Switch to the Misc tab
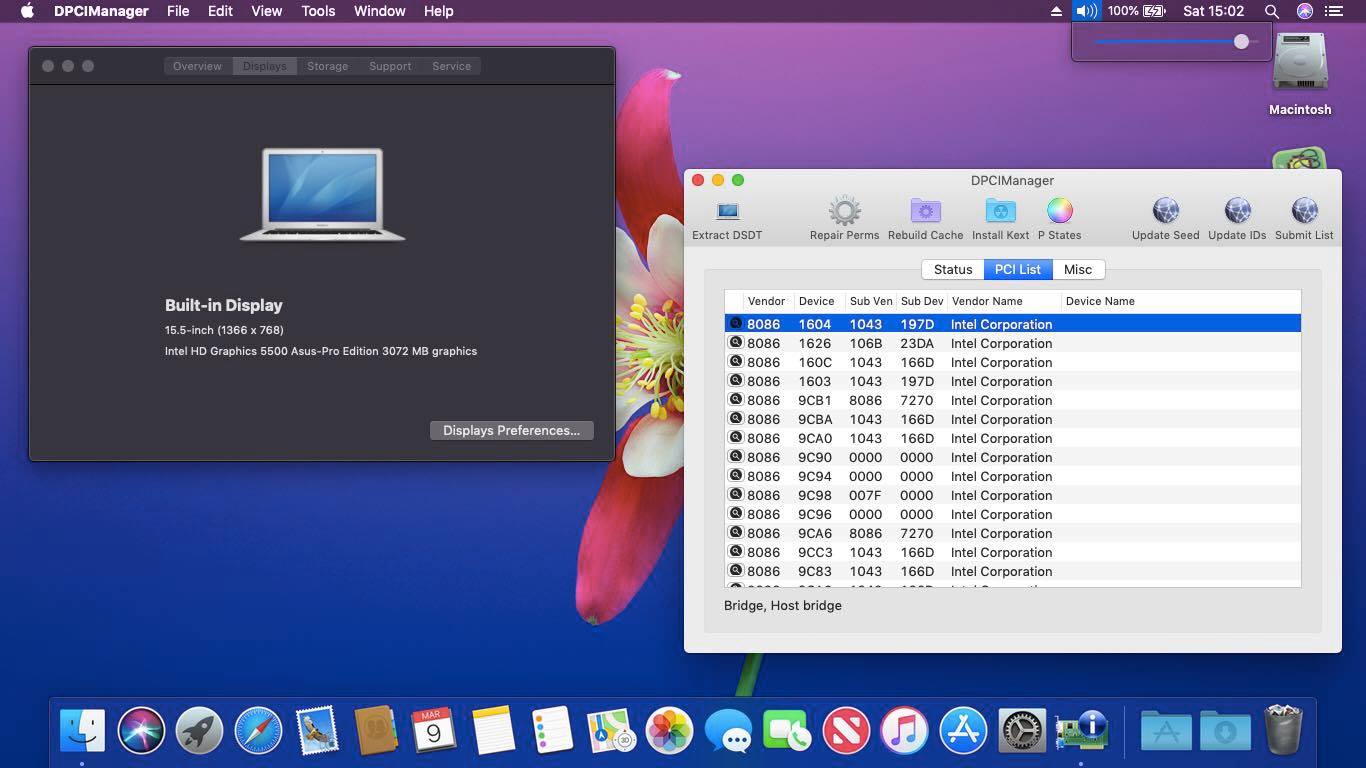 [1077, 269]
